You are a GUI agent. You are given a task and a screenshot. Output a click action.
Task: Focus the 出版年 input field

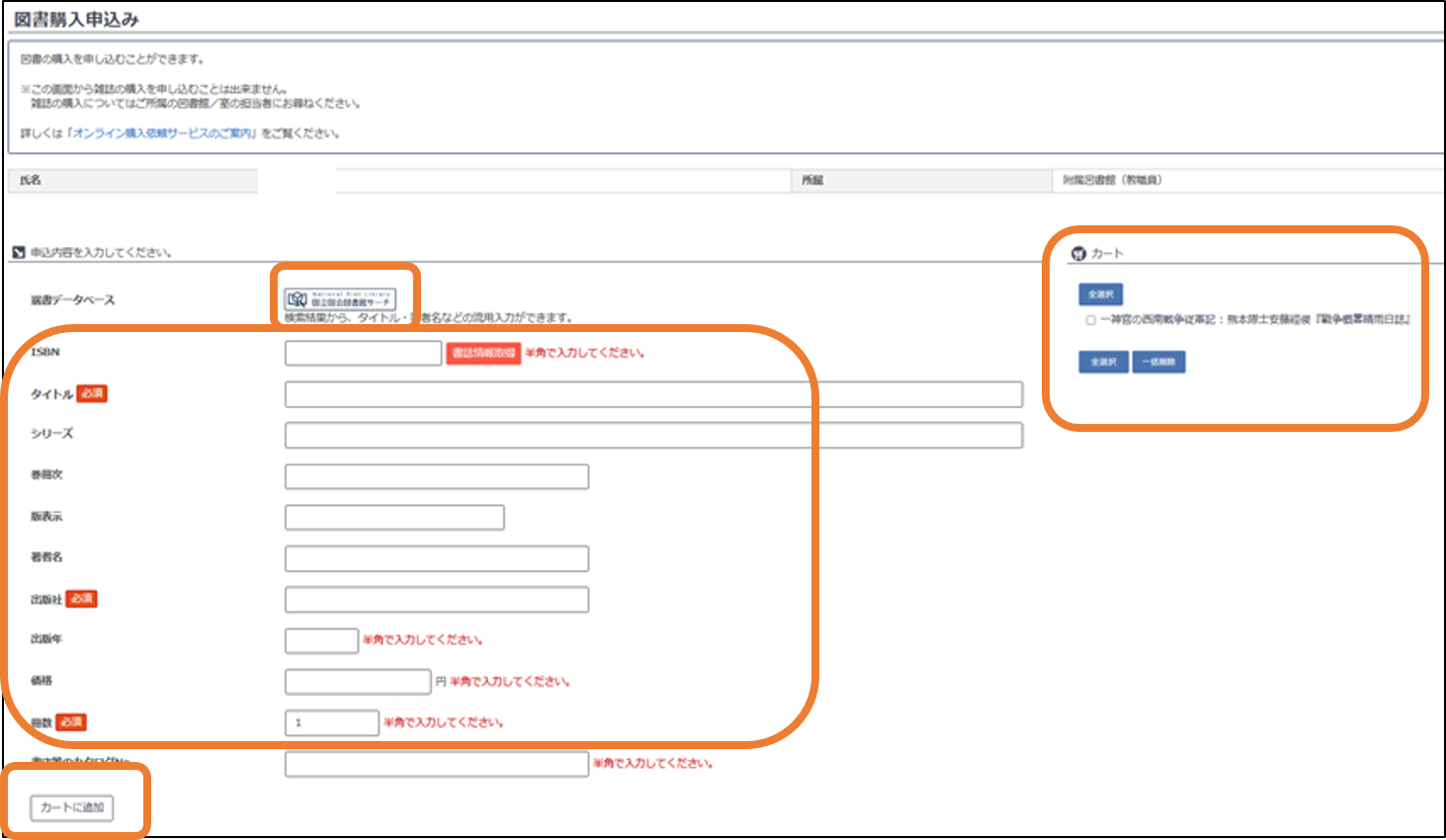pos(321,640)
